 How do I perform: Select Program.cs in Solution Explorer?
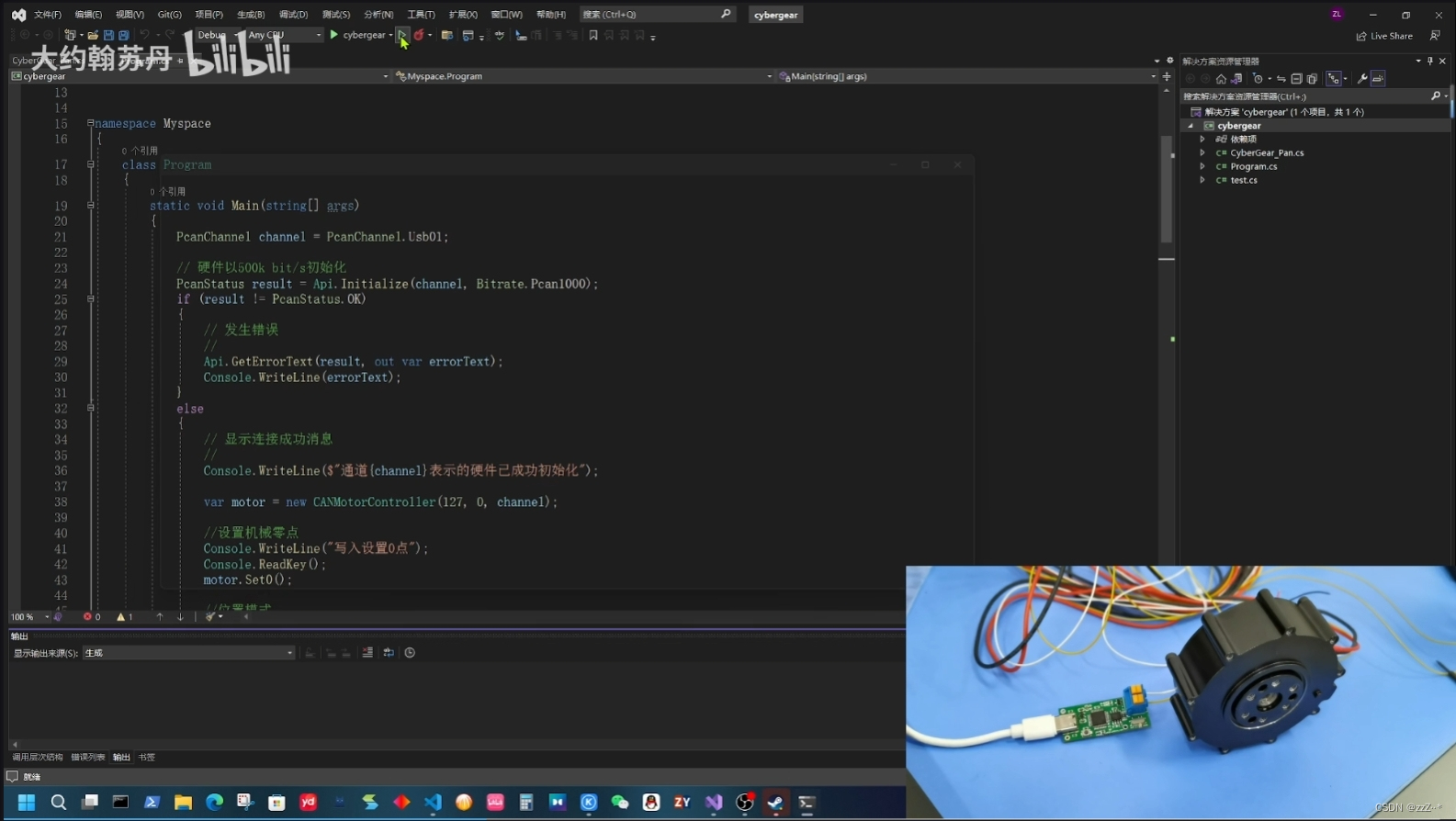coord(1254,166)
